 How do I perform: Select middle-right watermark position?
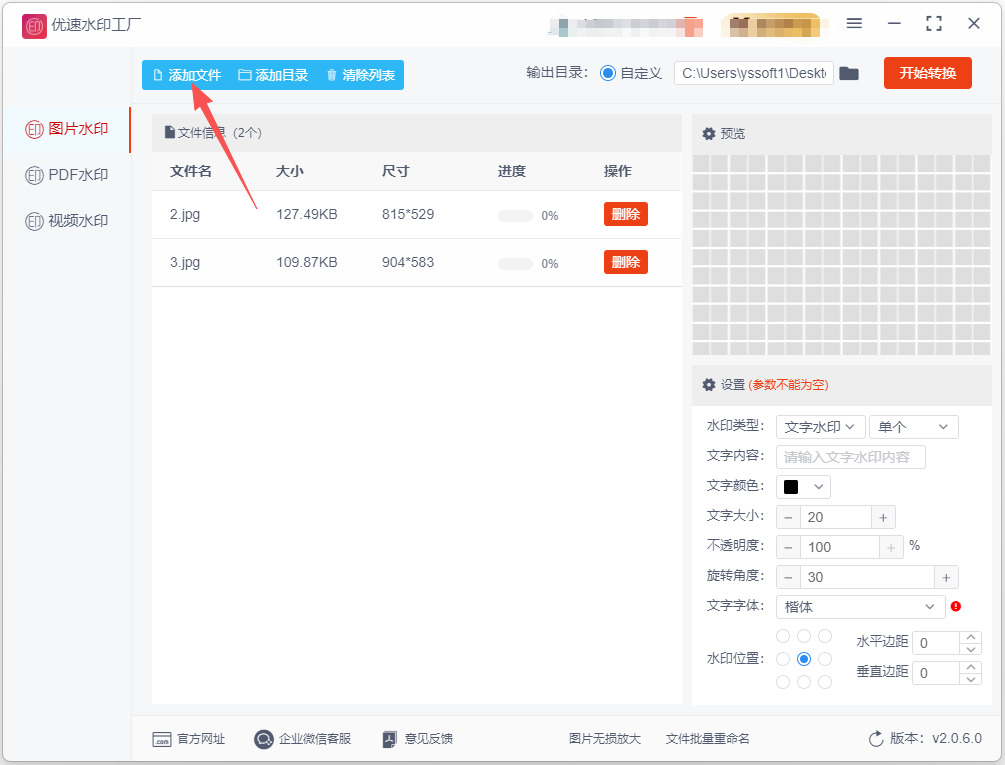pos(825,659)
